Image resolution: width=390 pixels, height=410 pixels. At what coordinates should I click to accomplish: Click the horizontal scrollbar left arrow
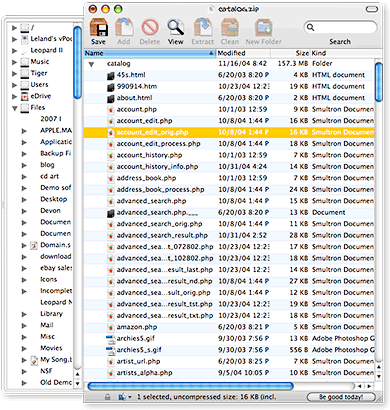360,386
